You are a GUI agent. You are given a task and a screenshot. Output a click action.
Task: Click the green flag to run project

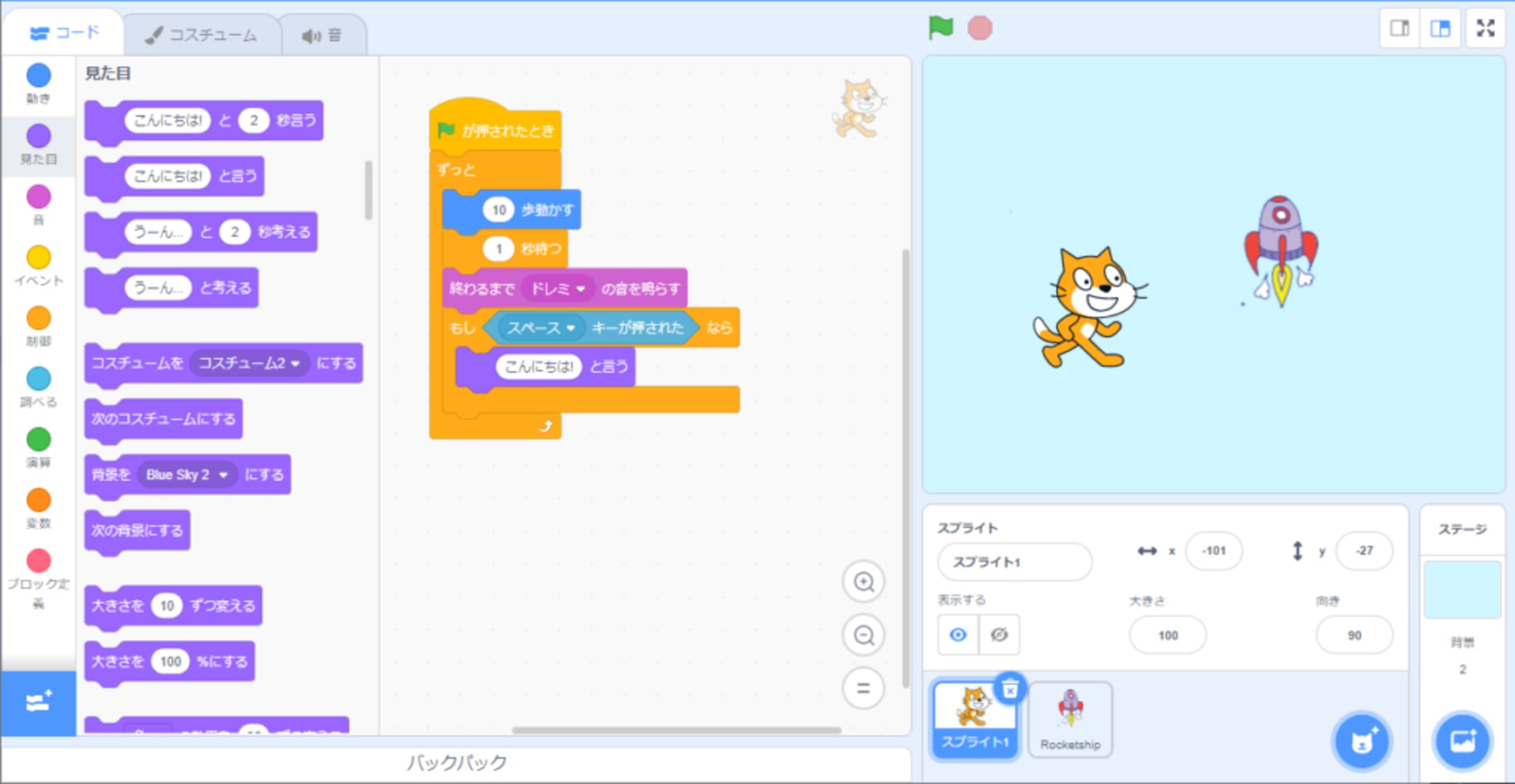point(940,28)
